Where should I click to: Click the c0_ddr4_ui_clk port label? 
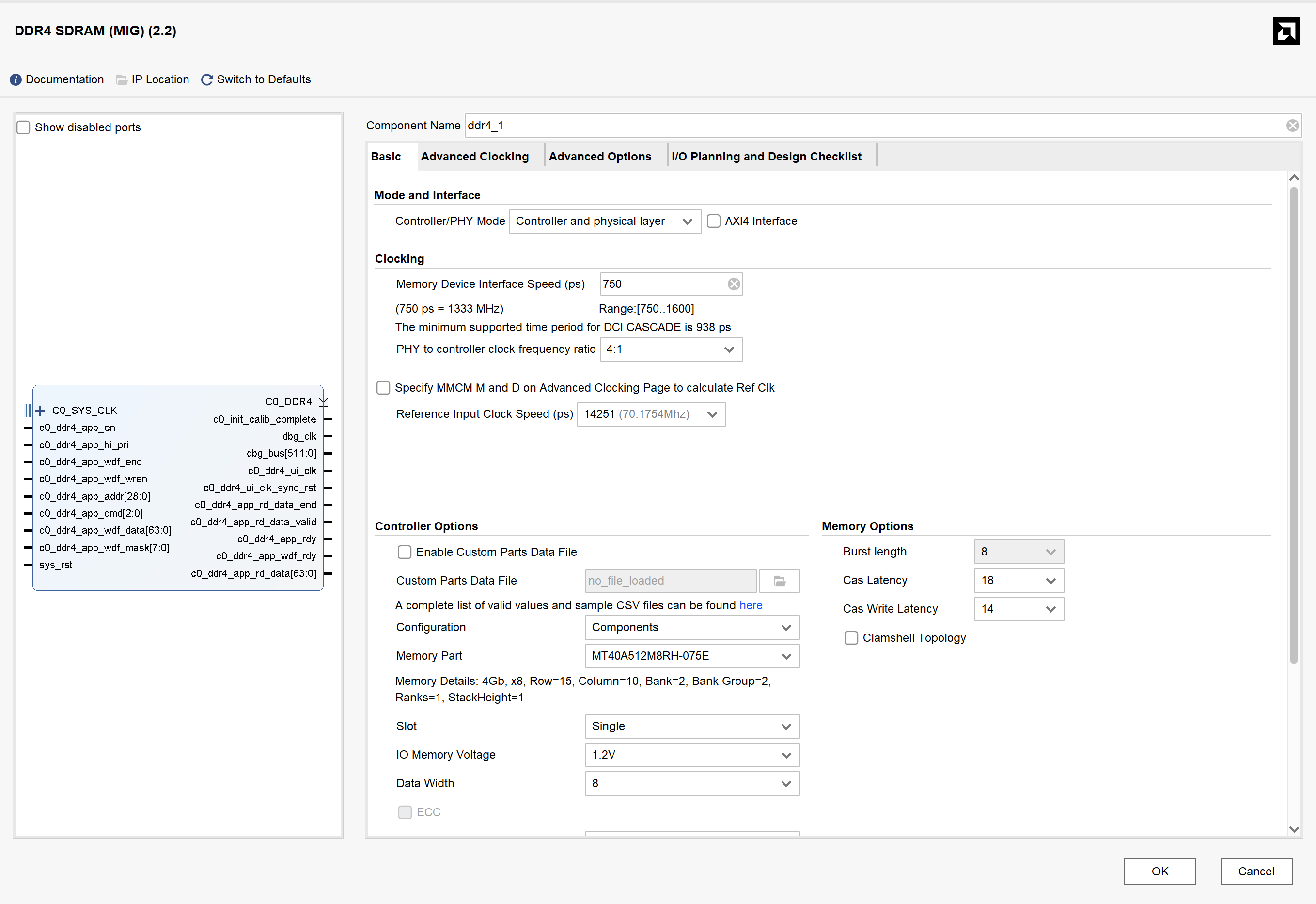click(282, 471)
